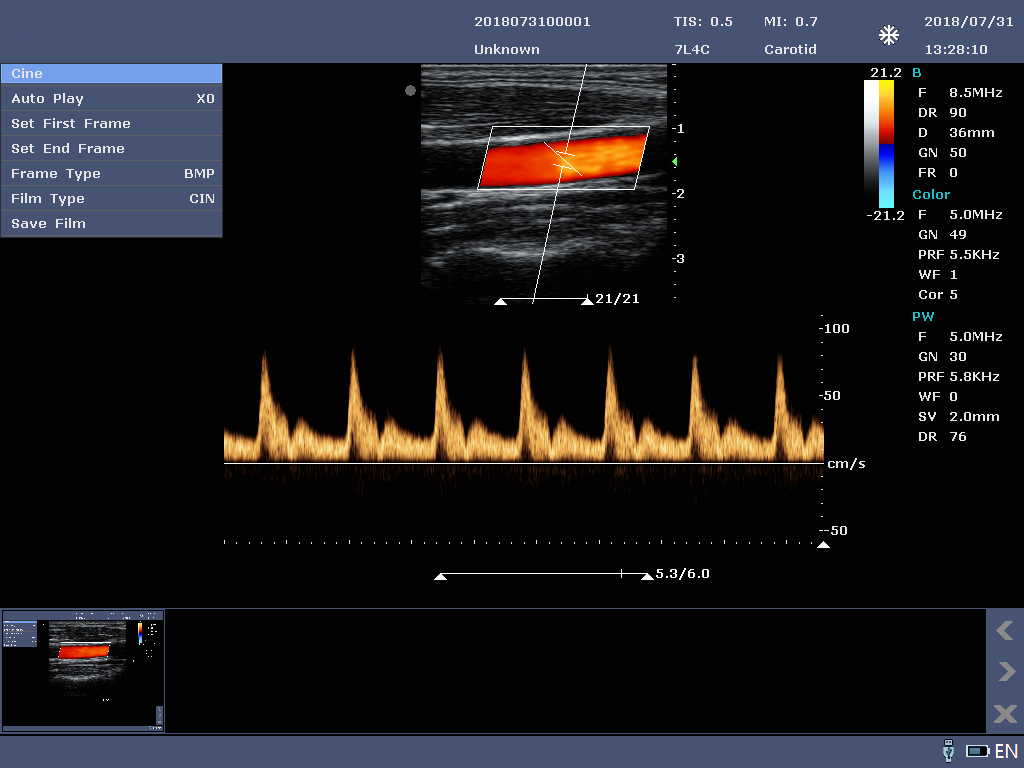This screenshot has width=1024, height=768.
Task: Click the gray dot probe orientation marker
Action: tap(410, 91)
